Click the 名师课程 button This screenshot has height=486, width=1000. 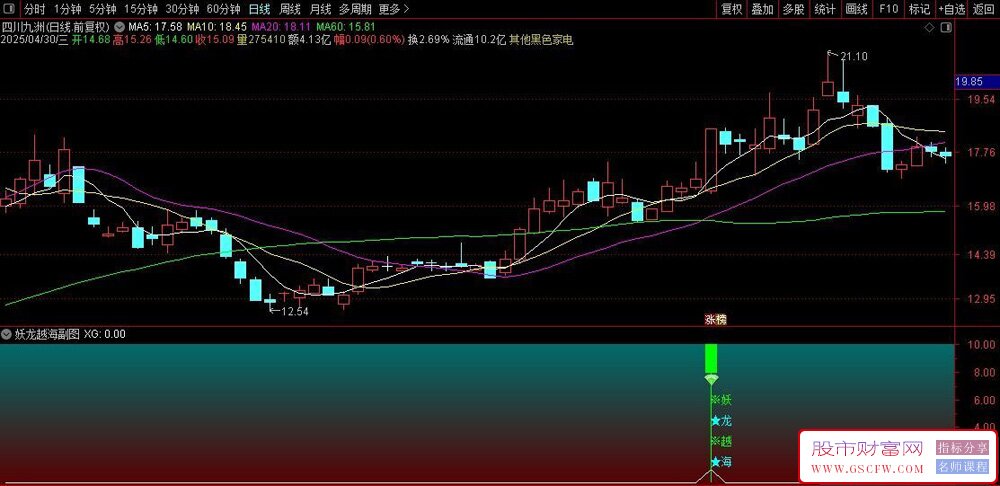point(962,467)
